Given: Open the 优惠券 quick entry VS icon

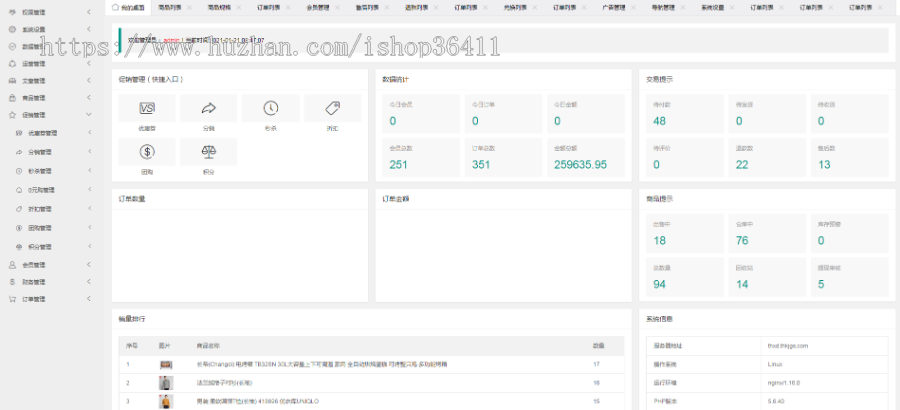Looking at the screenshot, I should [148, 108].
